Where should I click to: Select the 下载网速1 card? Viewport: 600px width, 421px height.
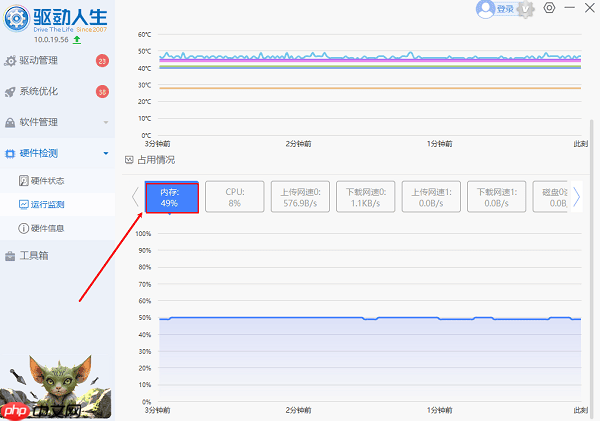tap(497, 197)
